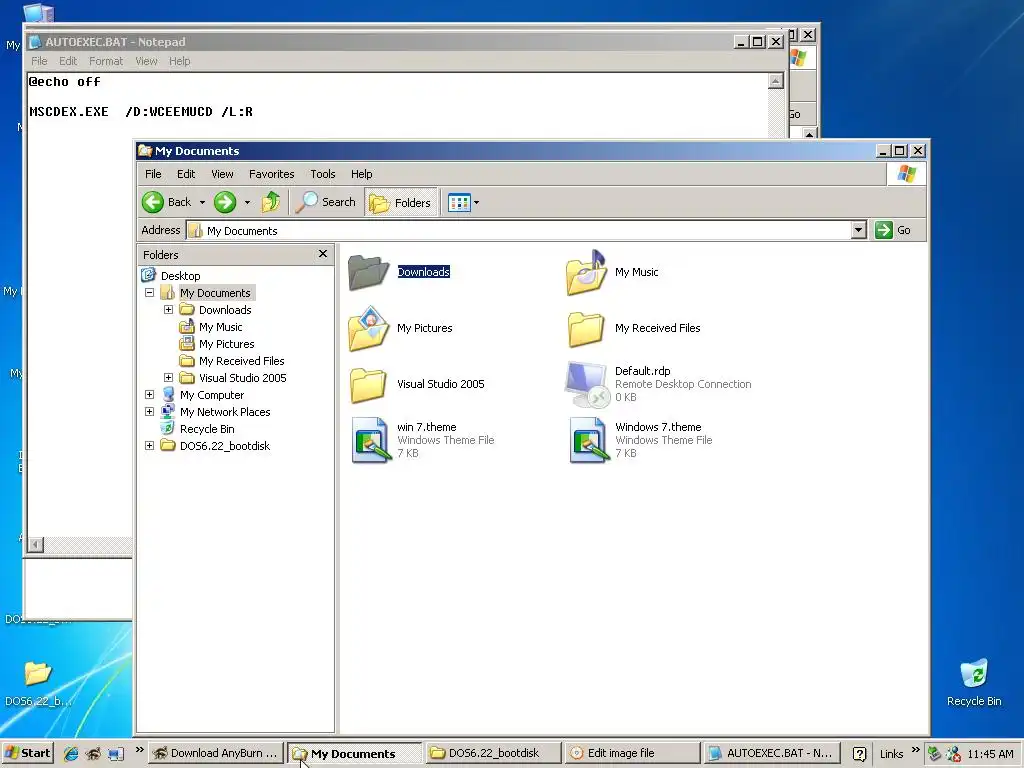Image resolution: width=1024 pixels, height=768 pixels.
Task: Select the My Music folder icon
Action: [586, 272]
